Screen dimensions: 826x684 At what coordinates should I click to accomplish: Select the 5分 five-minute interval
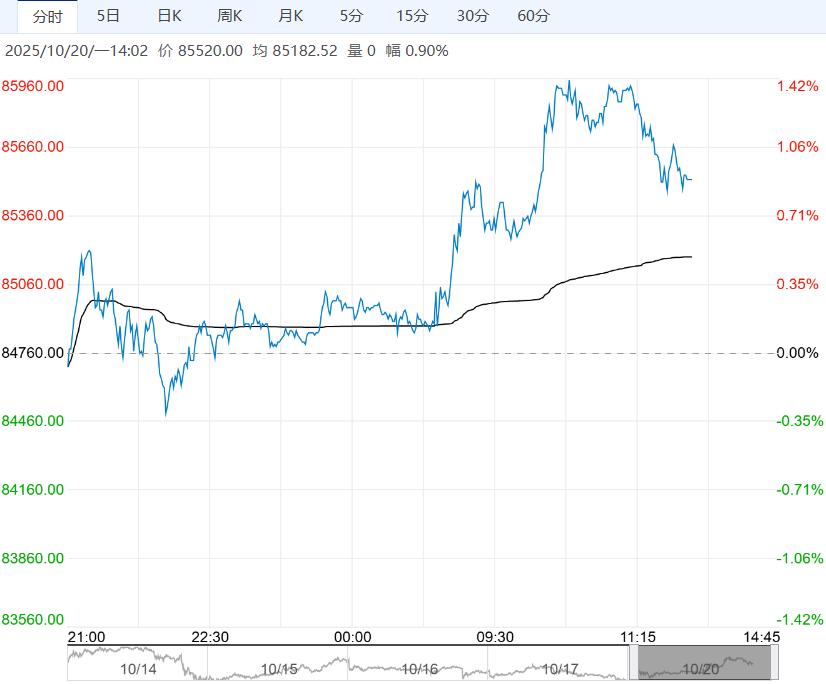tap(351, 16)
